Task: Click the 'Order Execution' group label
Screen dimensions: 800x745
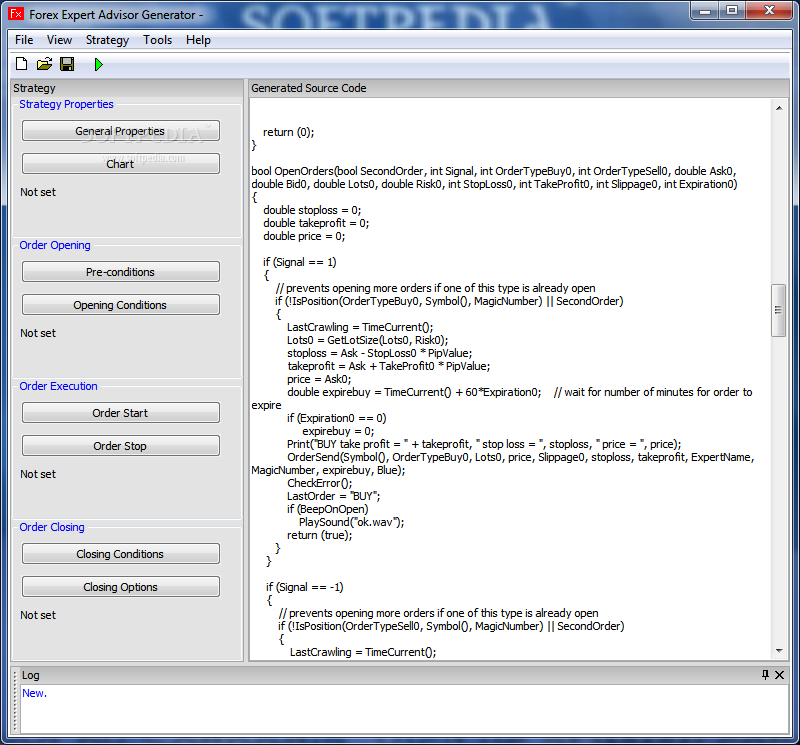Action: pos(58,386)
